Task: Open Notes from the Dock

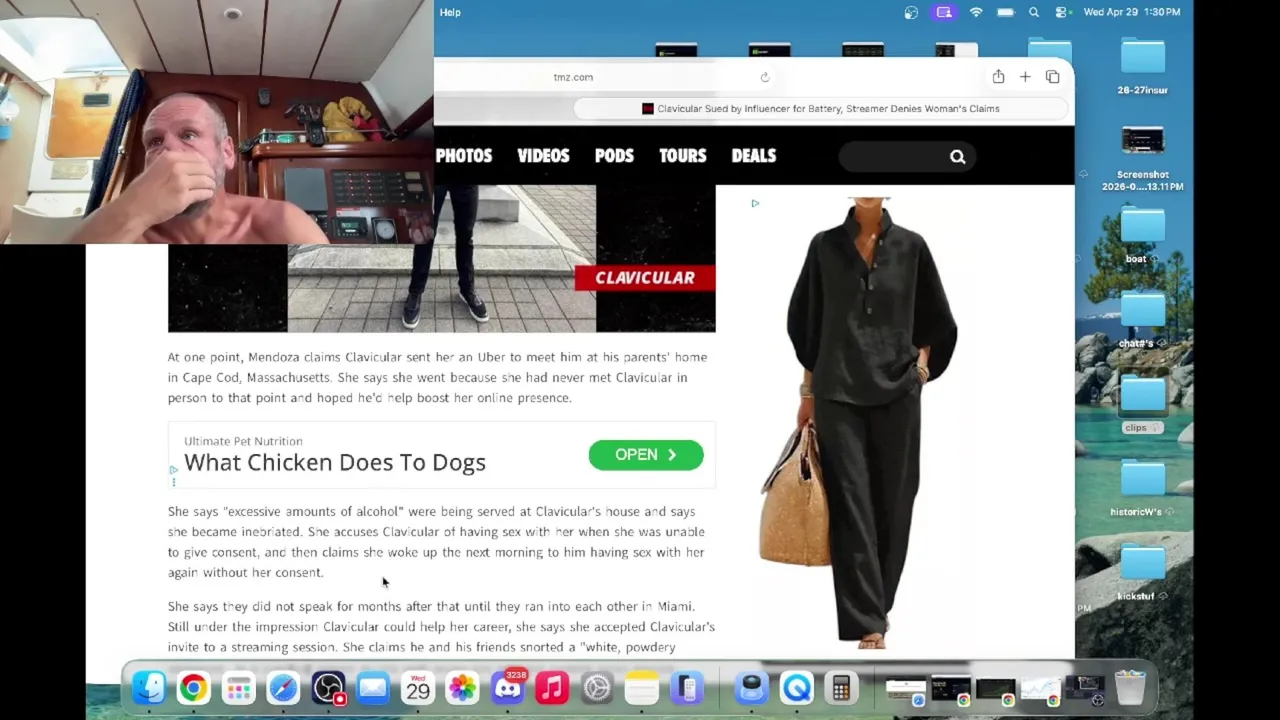Action: [x=642, y=688]
